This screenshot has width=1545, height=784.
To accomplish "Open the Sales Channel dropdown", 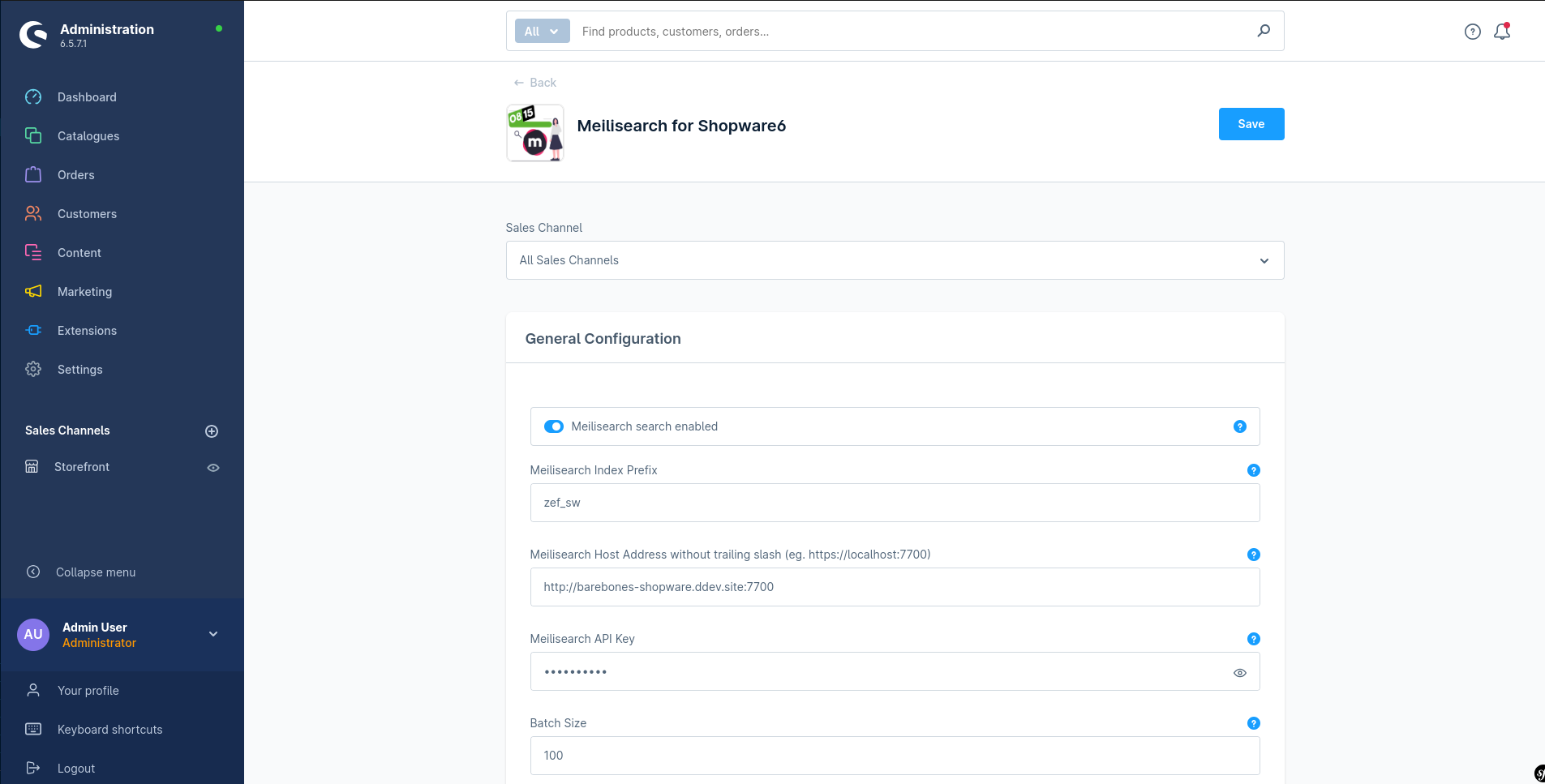I will point(895,260).
